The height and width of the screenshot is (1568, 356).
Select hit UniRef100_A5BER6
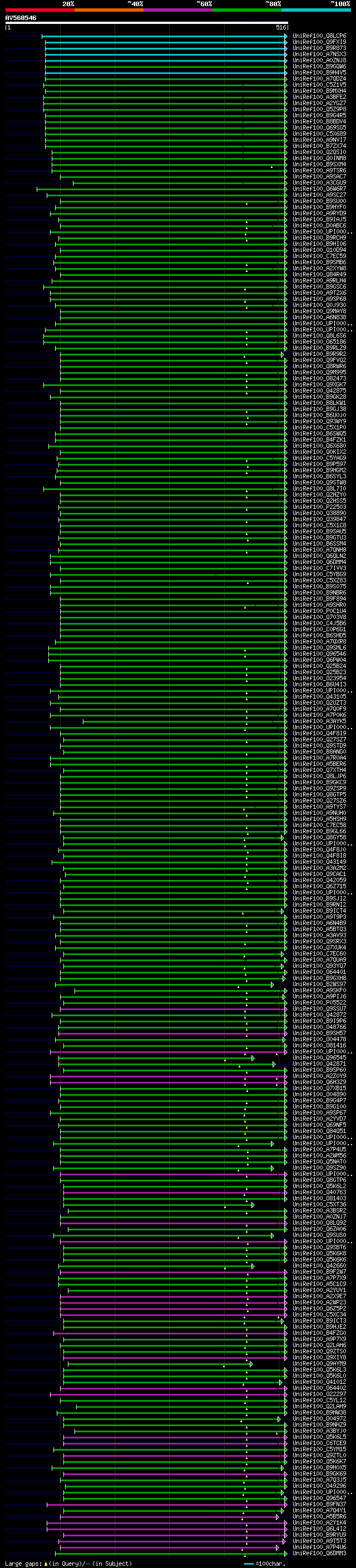(x=319, y=764)
